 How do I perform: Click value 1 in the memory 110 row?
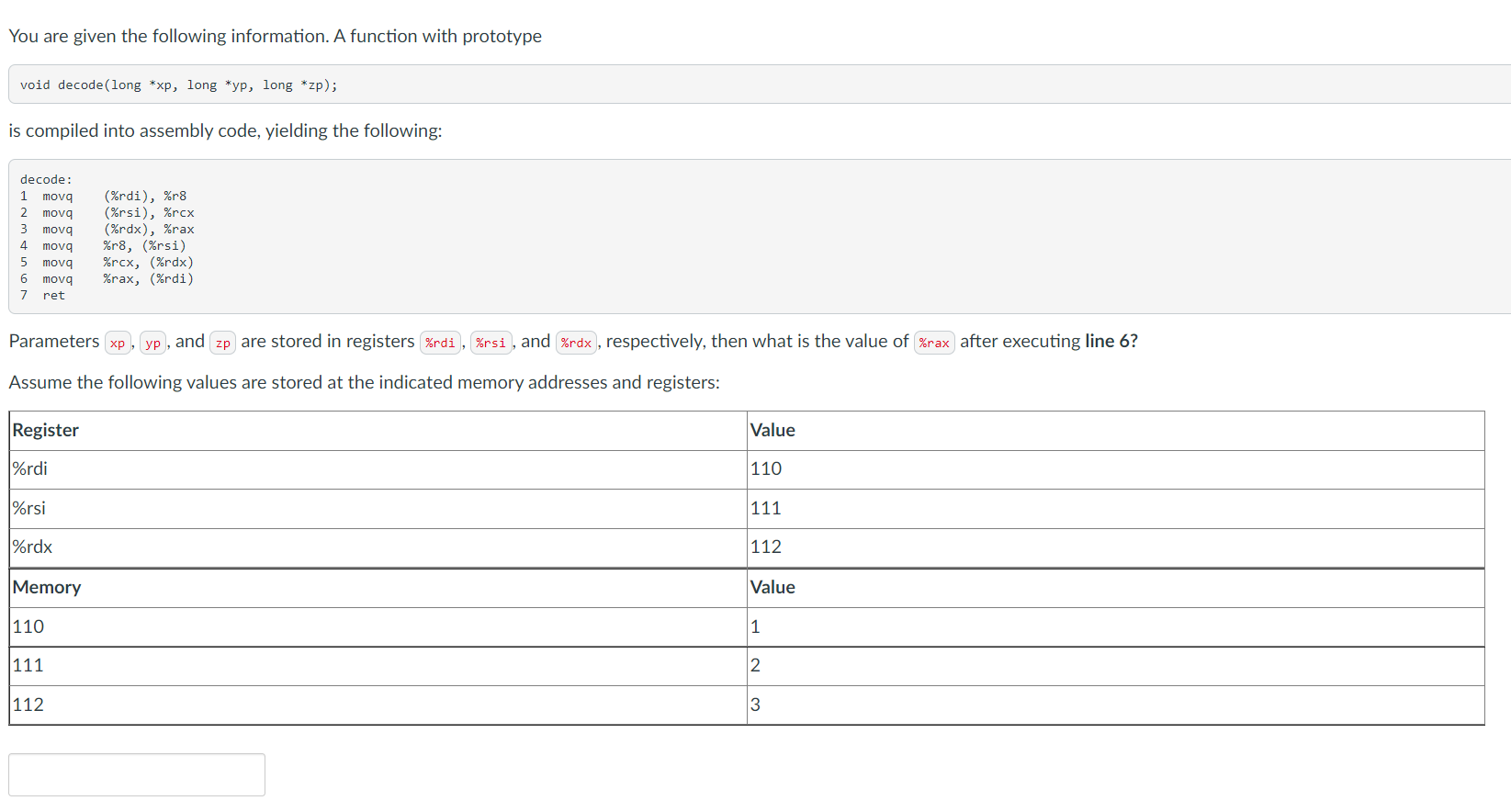[x=756, y=627]
